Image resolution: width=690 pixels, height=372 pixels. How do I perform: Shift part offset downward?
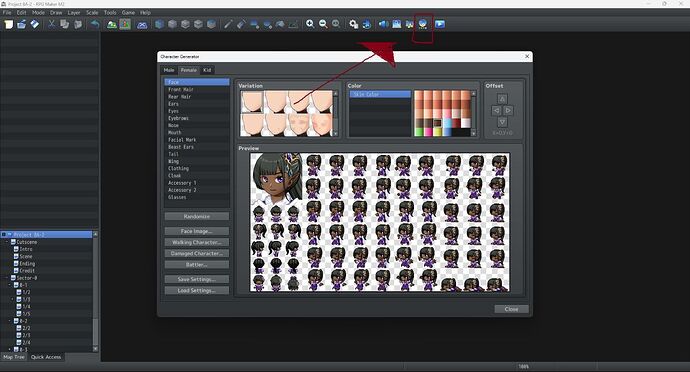(502, 122)
